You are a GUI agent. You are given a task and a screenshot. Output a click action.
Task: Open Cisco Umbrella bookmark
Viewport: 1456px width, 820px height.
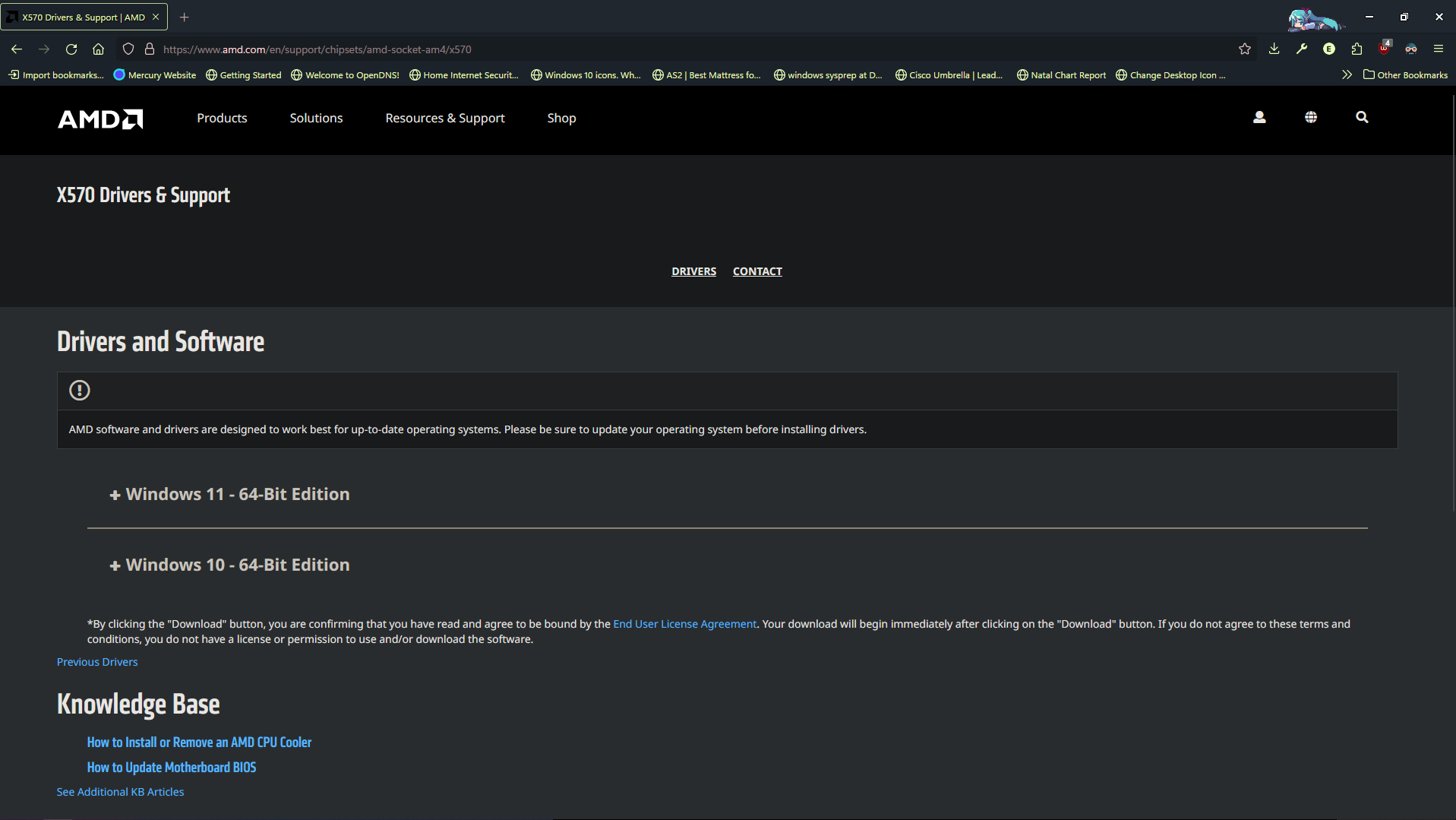pyautogui.click(x=949, y=74)
